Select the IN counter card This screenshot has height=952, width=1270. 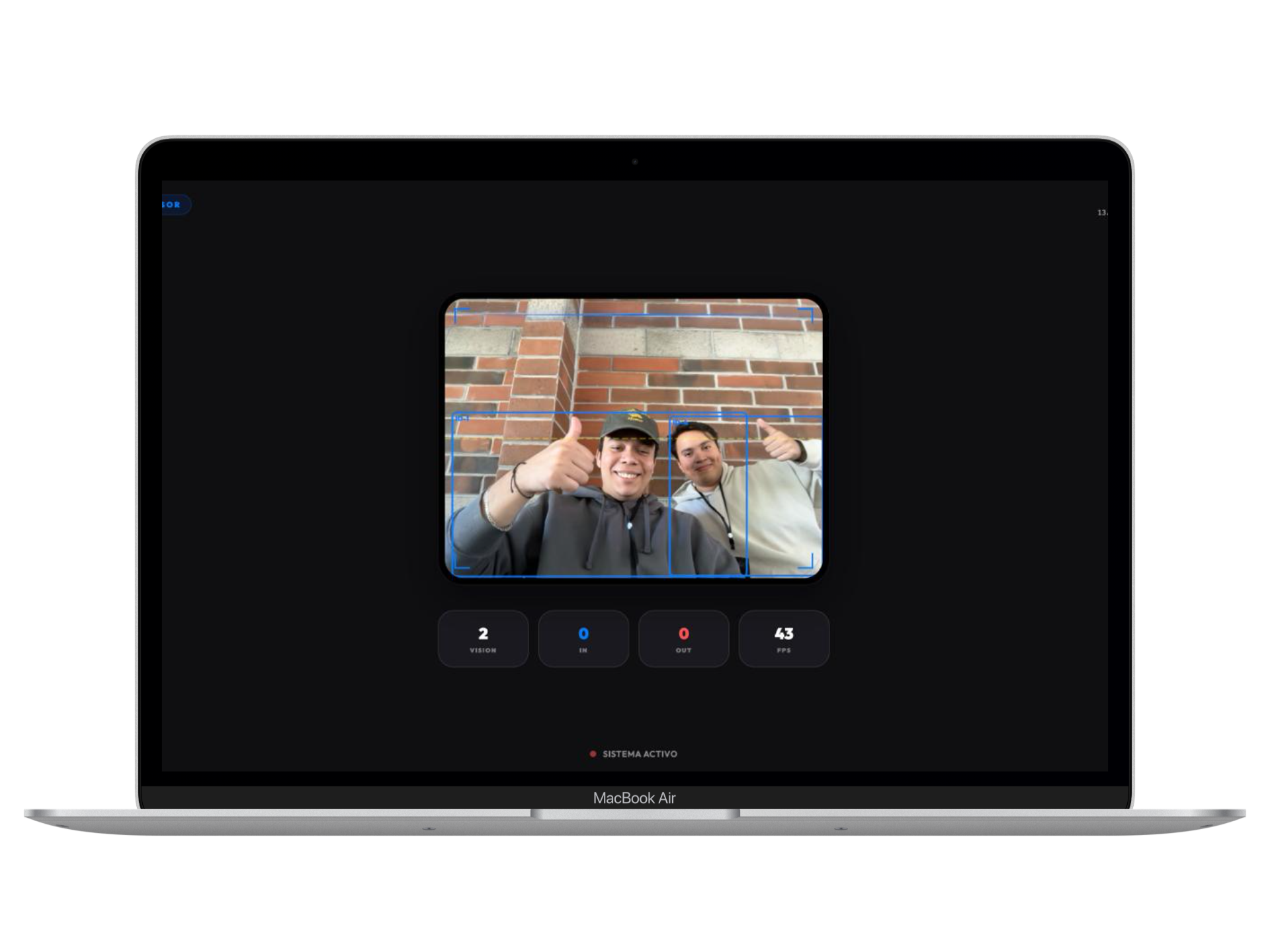[583, 639]
